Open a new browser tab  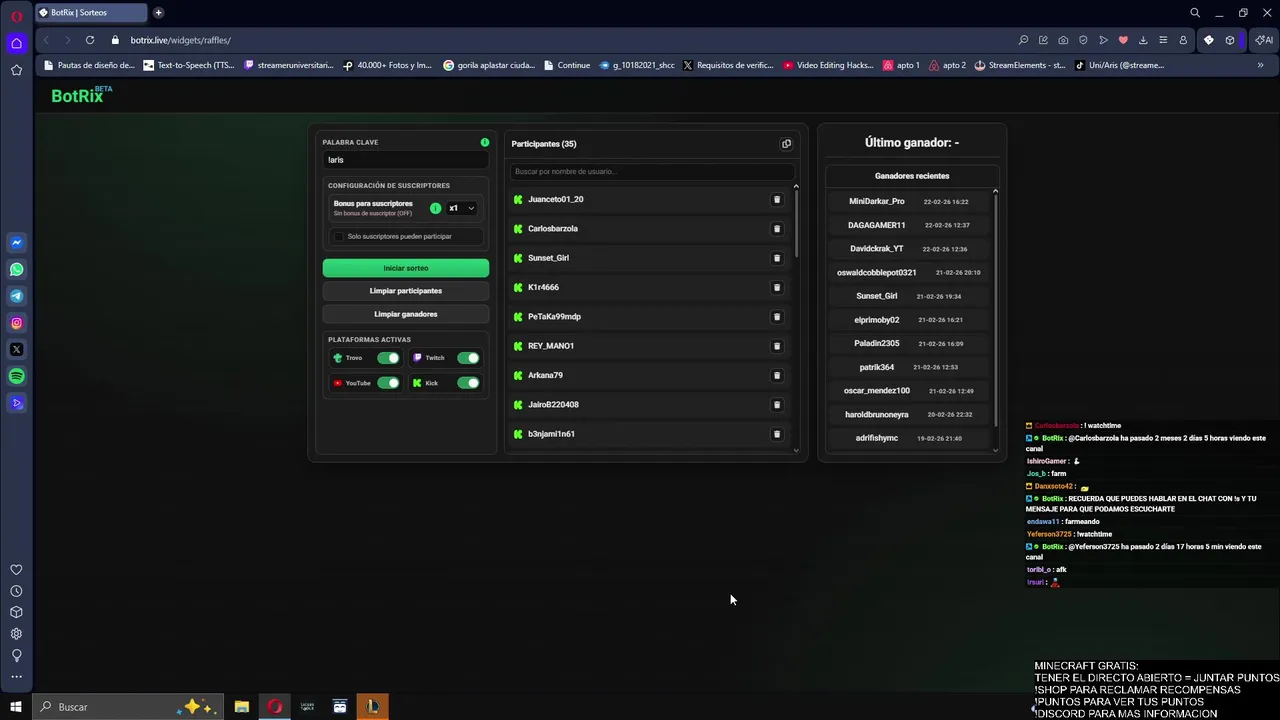(158, 13)
